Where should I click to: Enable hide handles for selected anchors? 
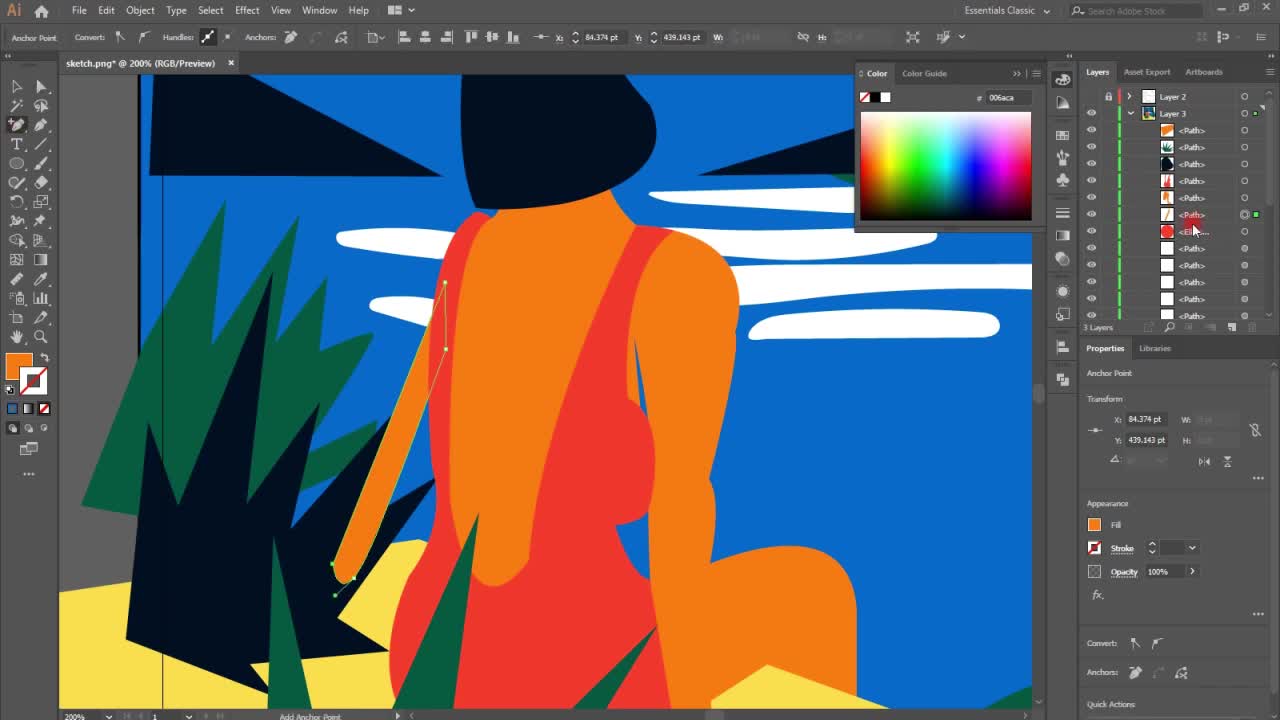(x=227, y=37)
